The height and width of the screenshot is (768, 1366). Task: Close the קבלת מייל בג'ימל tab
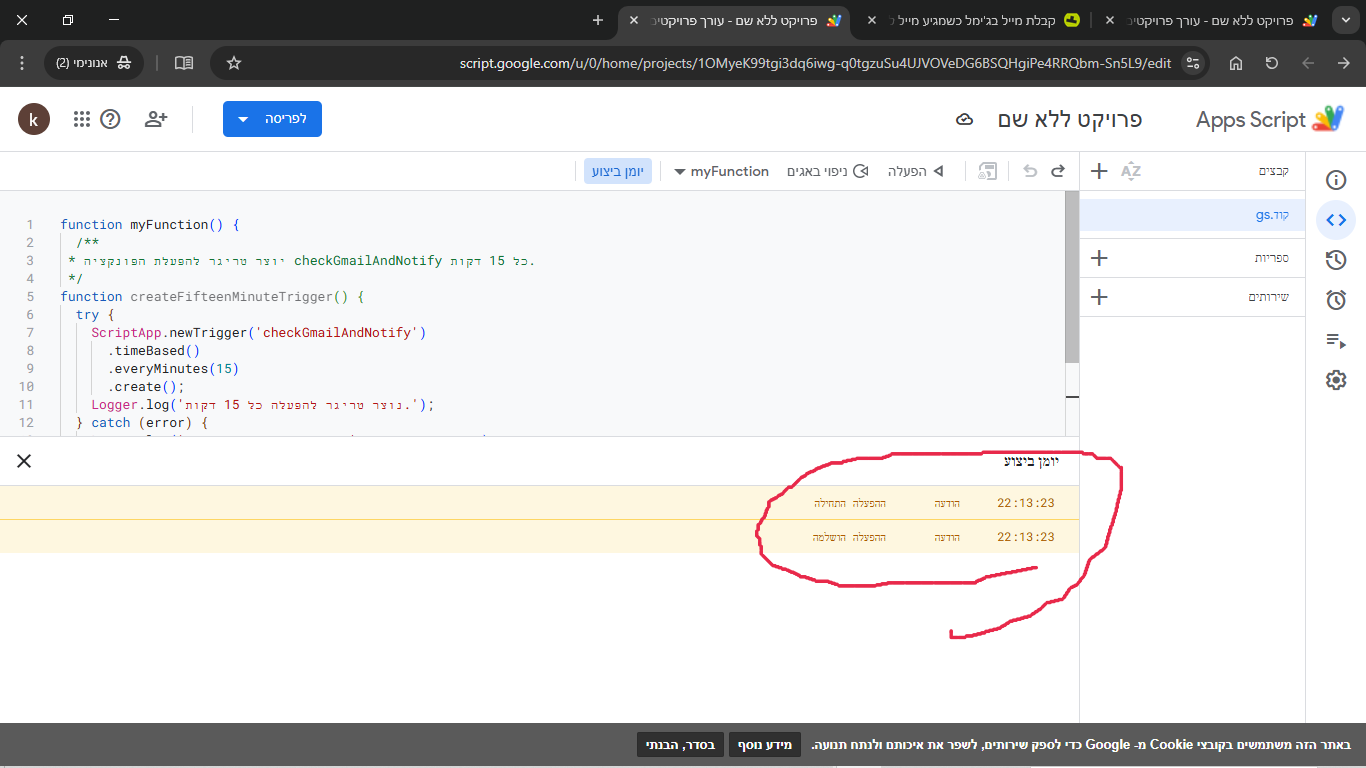click(872, 20)
